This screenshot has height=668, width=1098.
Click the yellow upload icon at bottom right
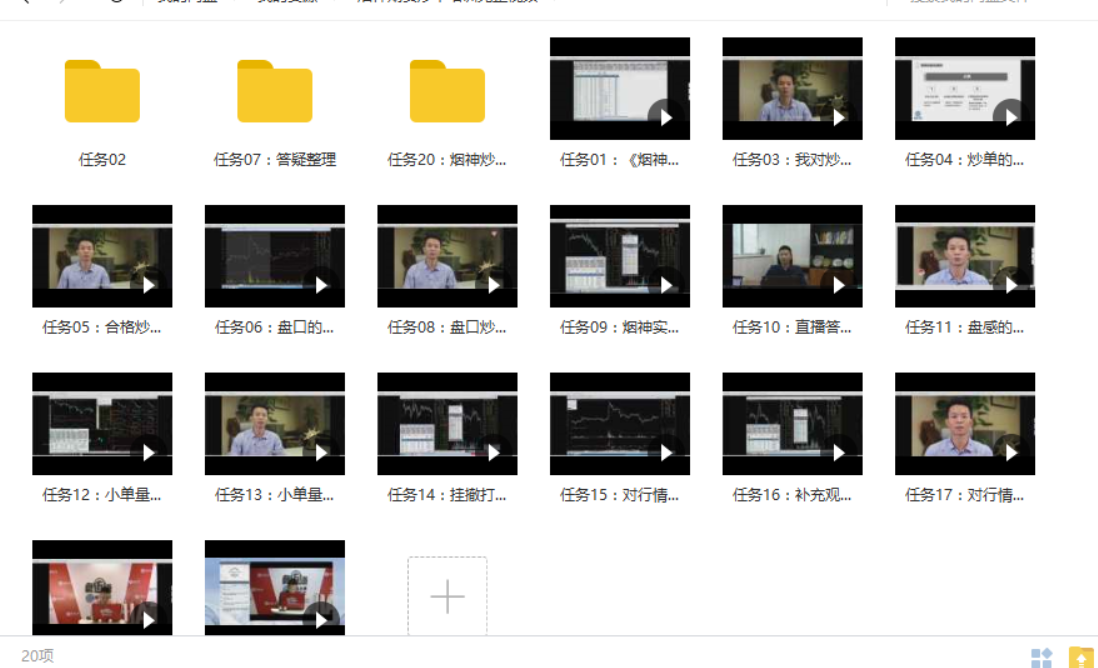pyautogui.click(x=1081, y=657)
